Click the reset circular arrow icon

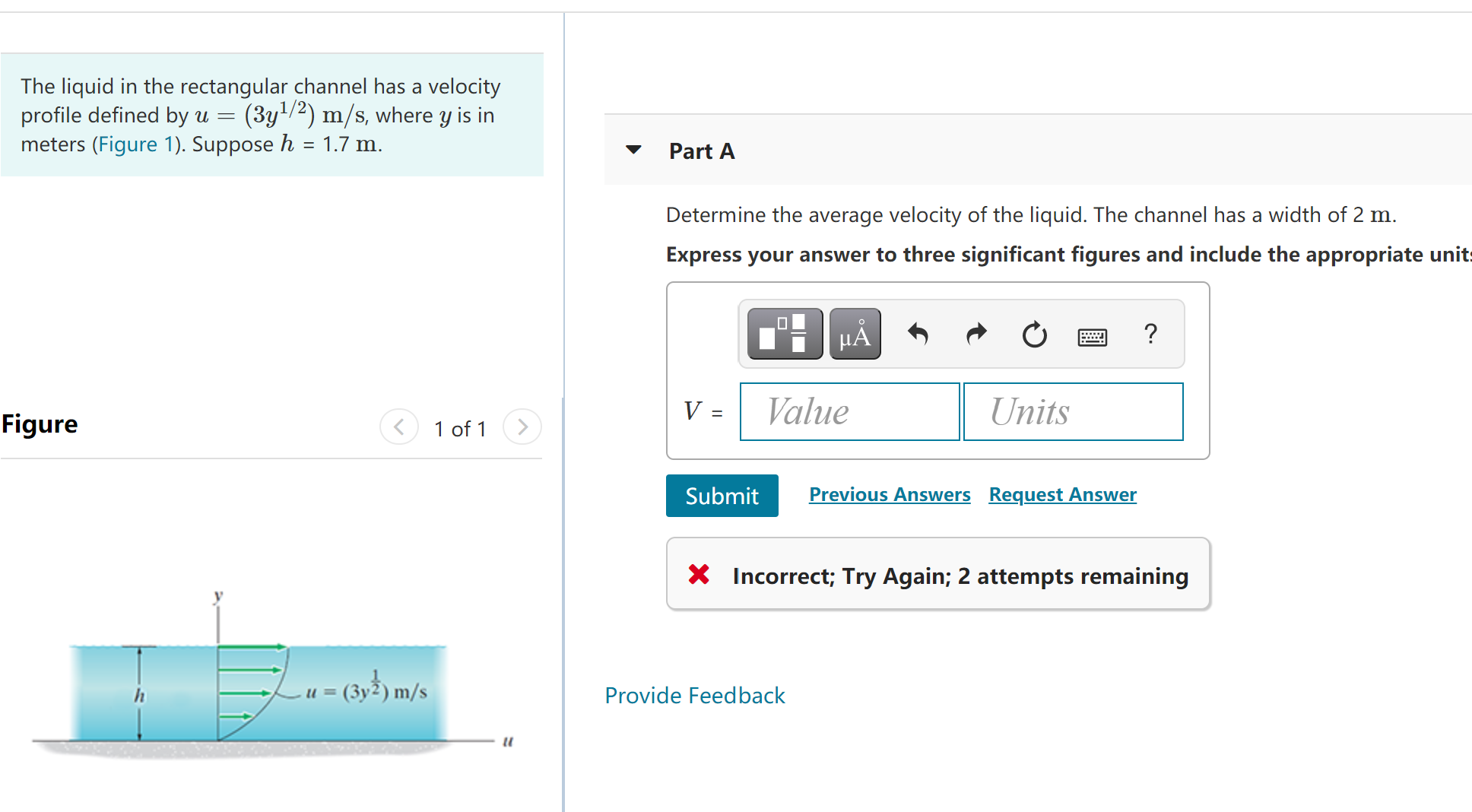click(x=1034, y=334)
